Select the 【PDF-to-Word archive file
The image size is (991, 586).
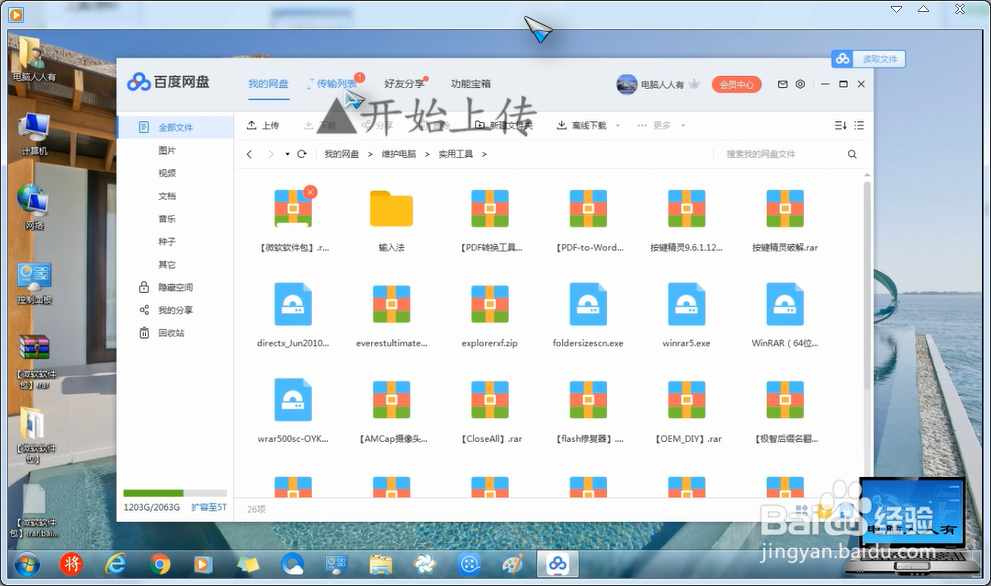click(588, 209)
